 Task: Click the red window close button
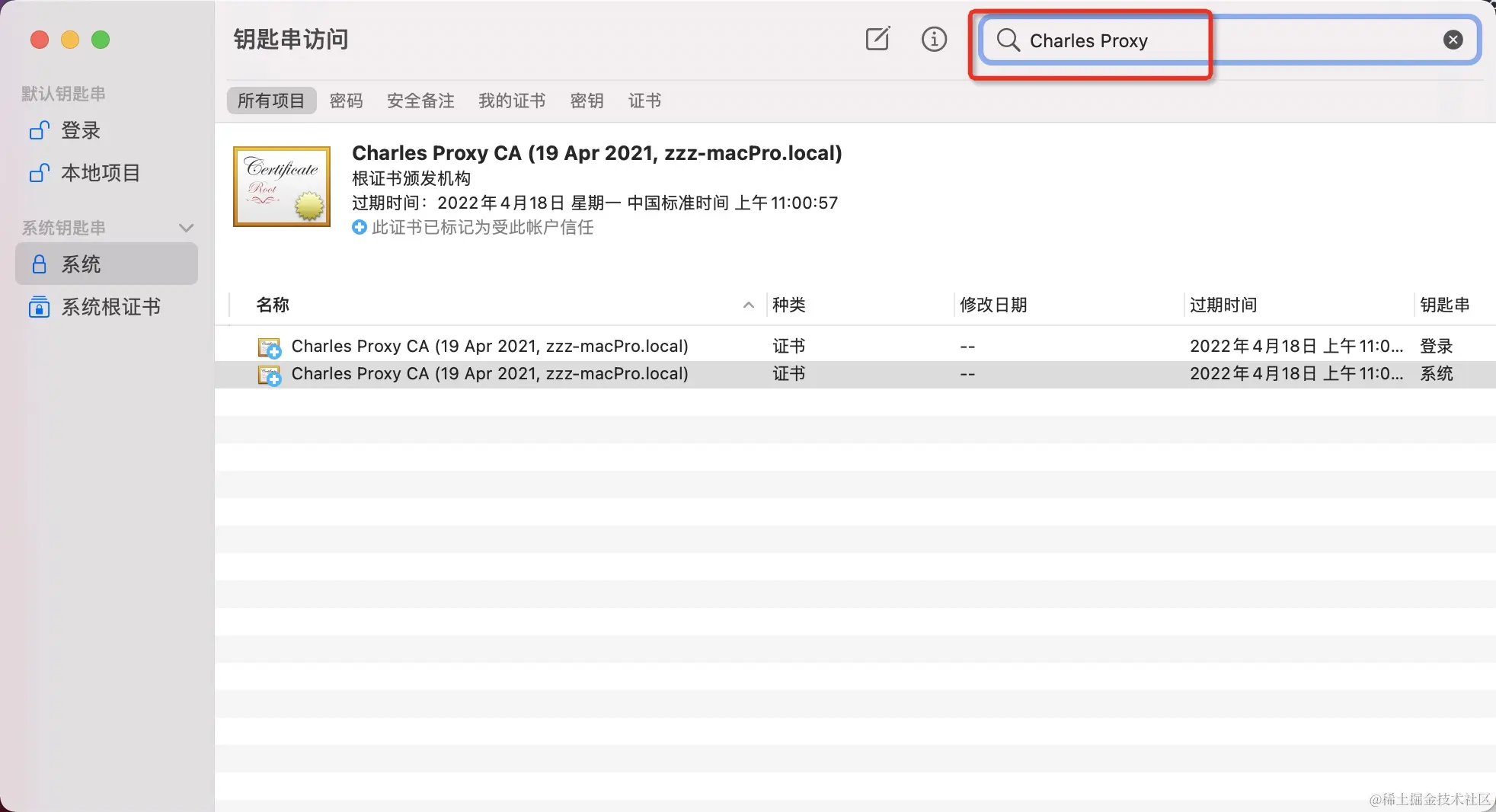pos(40,39)
